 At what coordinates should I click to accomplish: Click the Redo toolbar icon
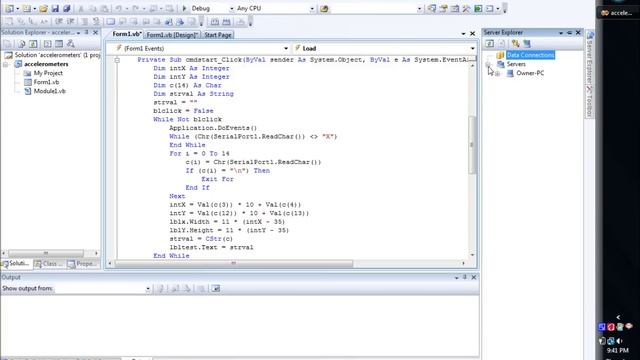pos(136,8)
